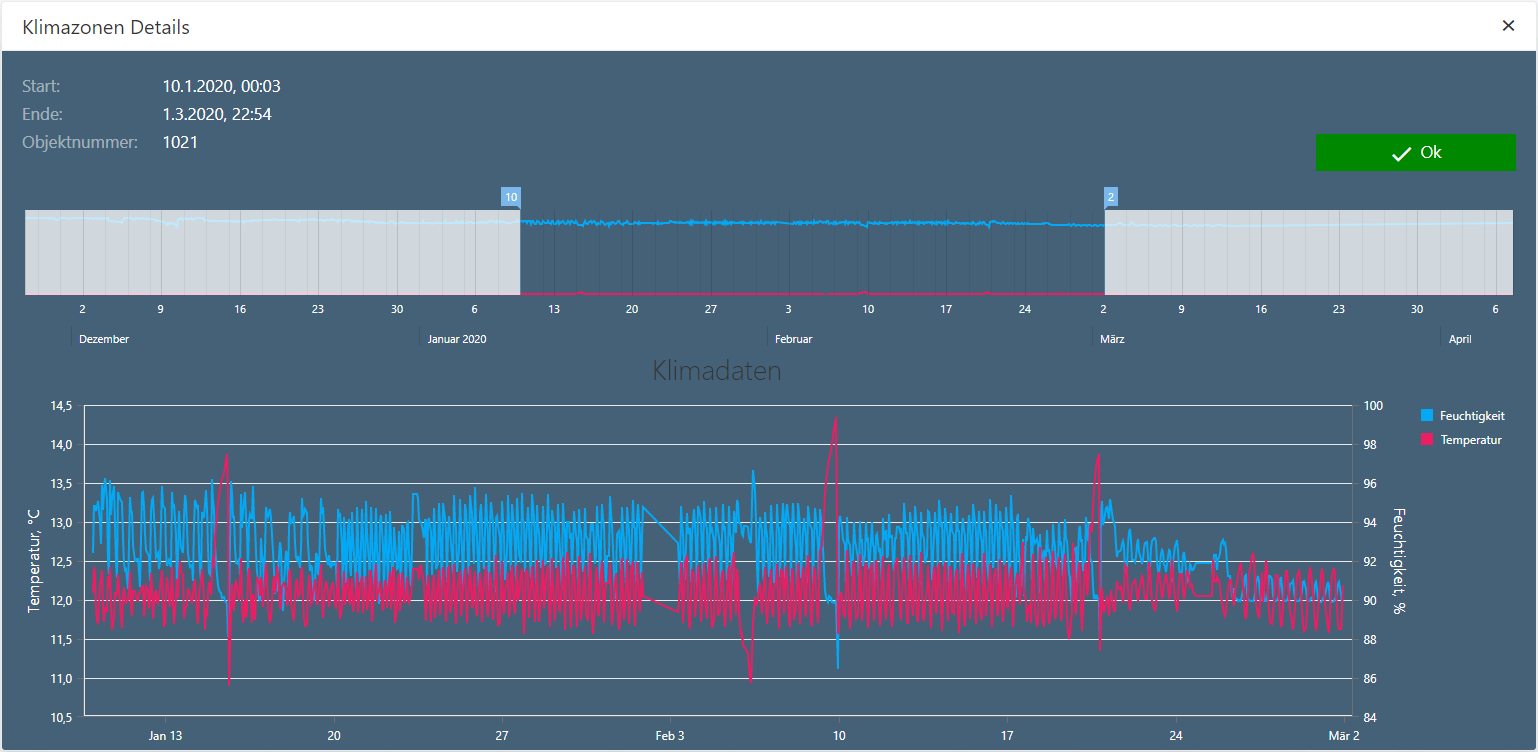Close the Klimazonen Details dialog

coord(1508,26)
